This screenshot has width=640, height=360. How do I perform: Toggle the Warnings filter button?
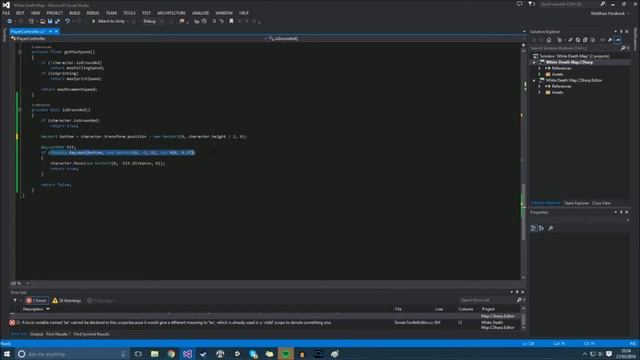pos(67,300)
